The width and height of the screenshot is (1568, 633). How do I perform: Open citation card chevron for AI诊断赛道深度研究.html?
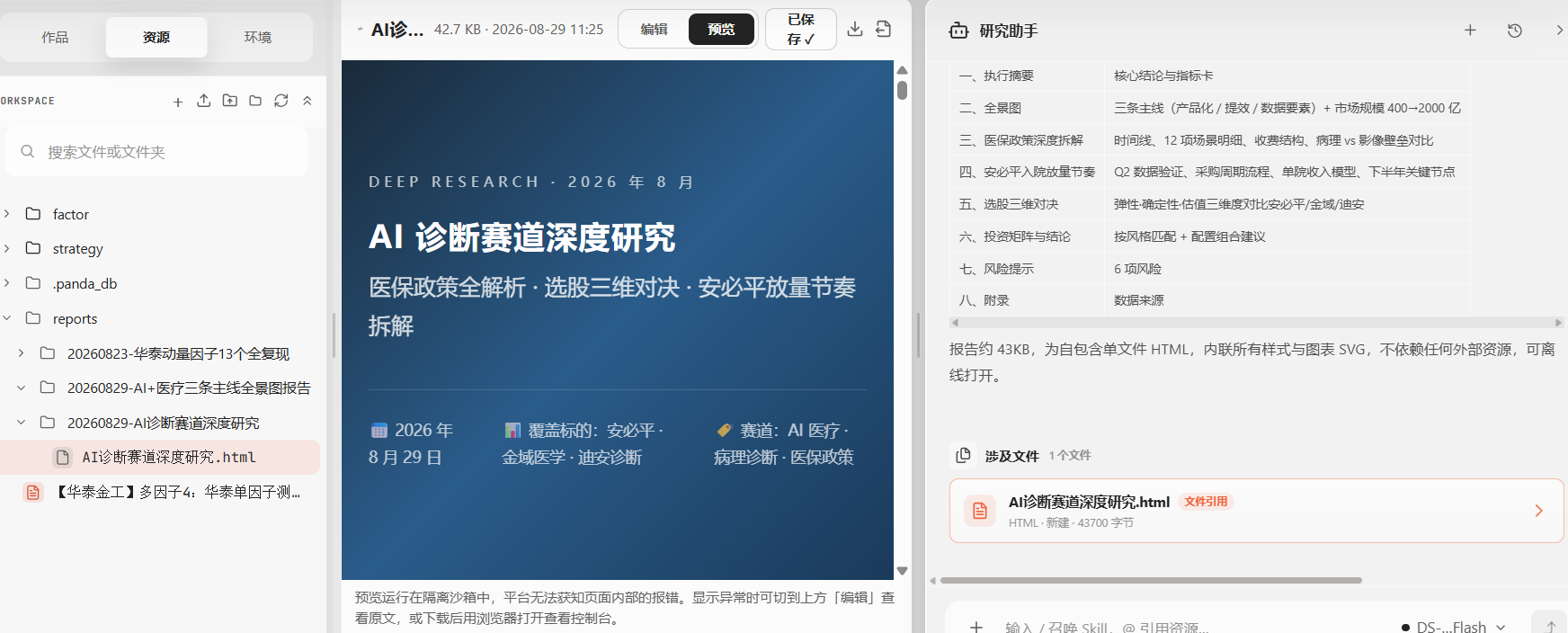1538,511
